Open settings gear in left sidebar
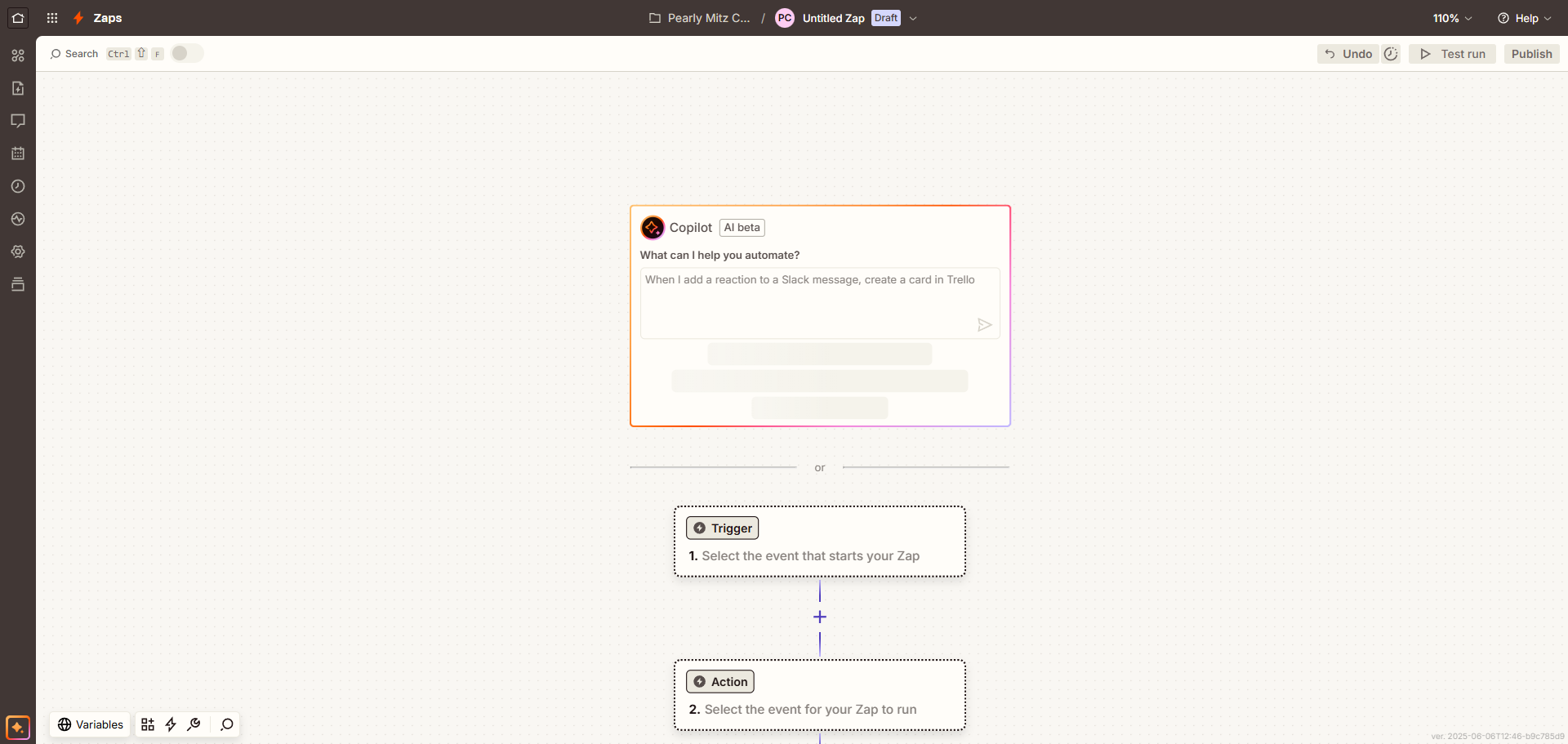Viewport: 1568px width, 744px height. click(x=18, y=252)
